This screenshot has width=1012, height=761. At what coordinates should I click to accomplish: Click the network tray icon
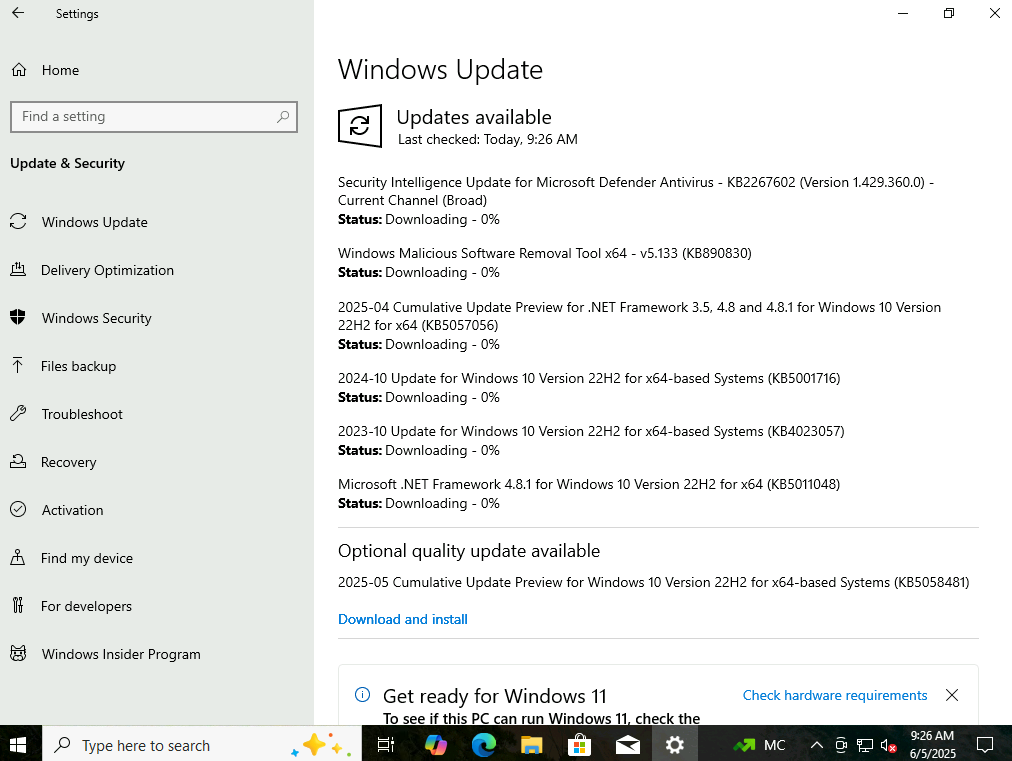tap(865, 746)
